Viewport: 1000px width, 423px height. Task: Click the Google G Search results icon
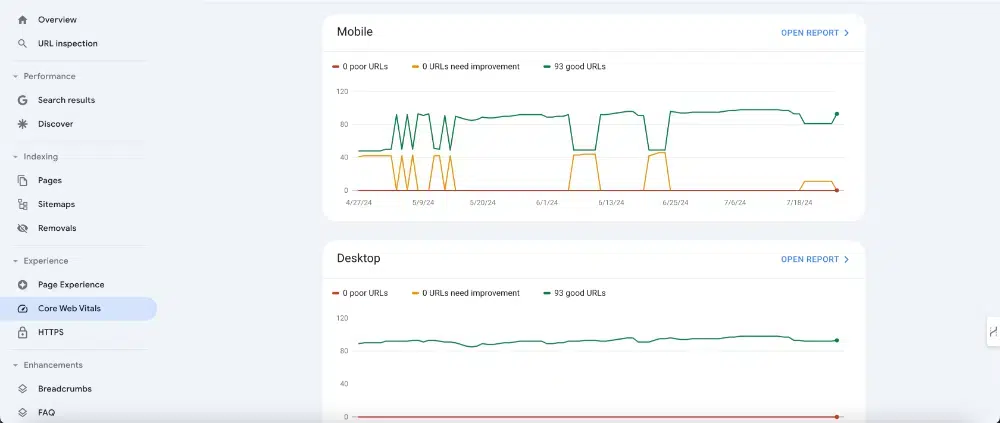click(x=23, y=100)
